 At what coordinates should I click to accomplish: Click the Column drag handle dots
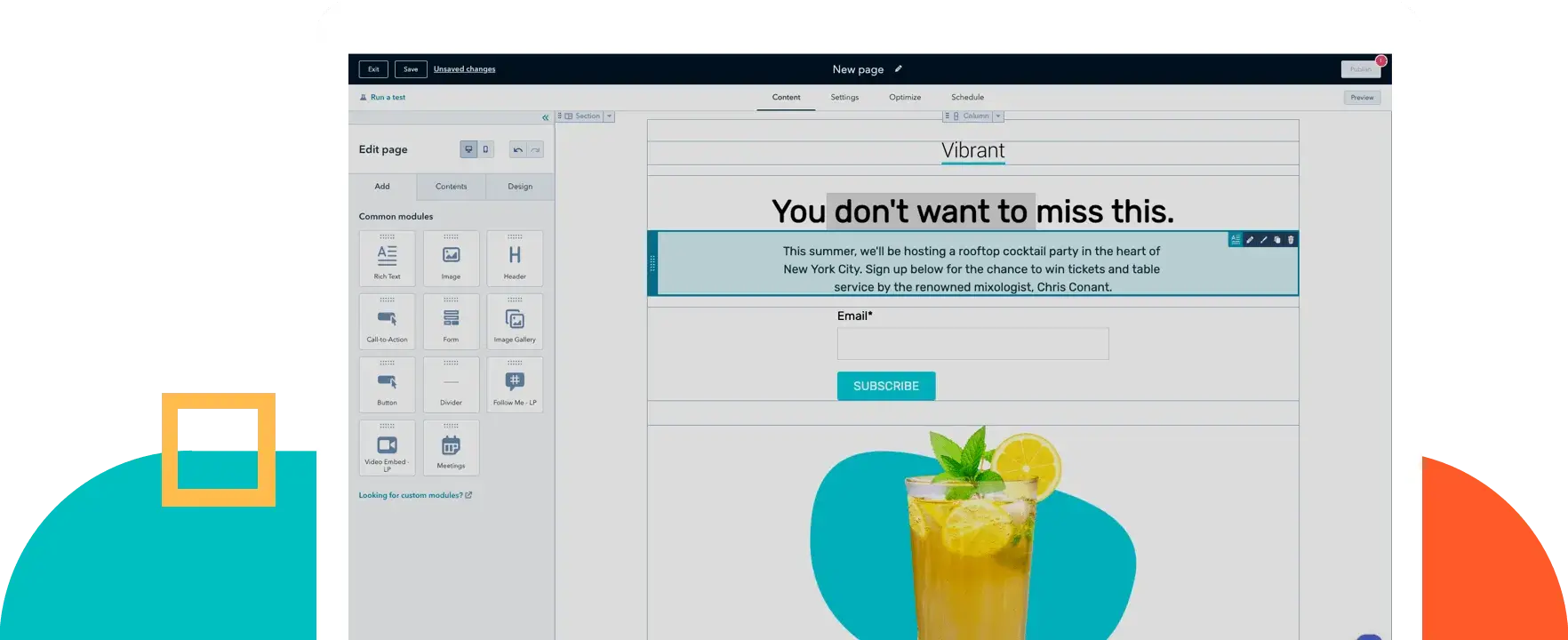[947, 116]
